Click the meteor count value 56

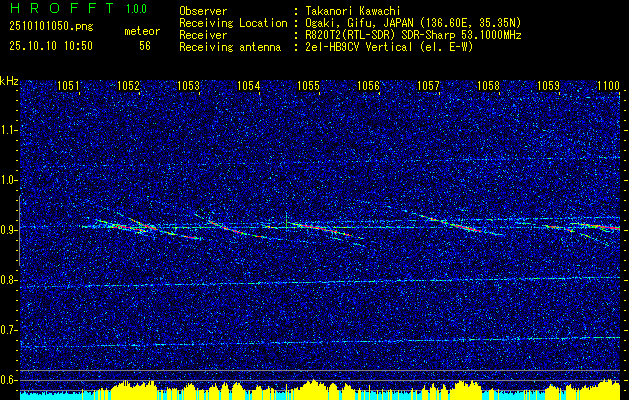(x=145, y=46)
